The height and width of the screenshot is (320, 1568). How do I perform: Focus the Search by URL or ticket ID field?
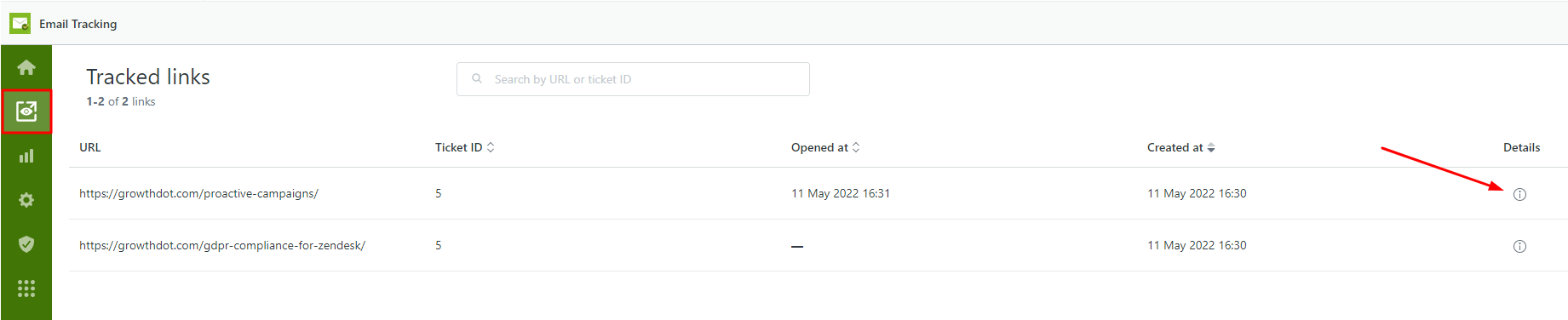point(633,79)
